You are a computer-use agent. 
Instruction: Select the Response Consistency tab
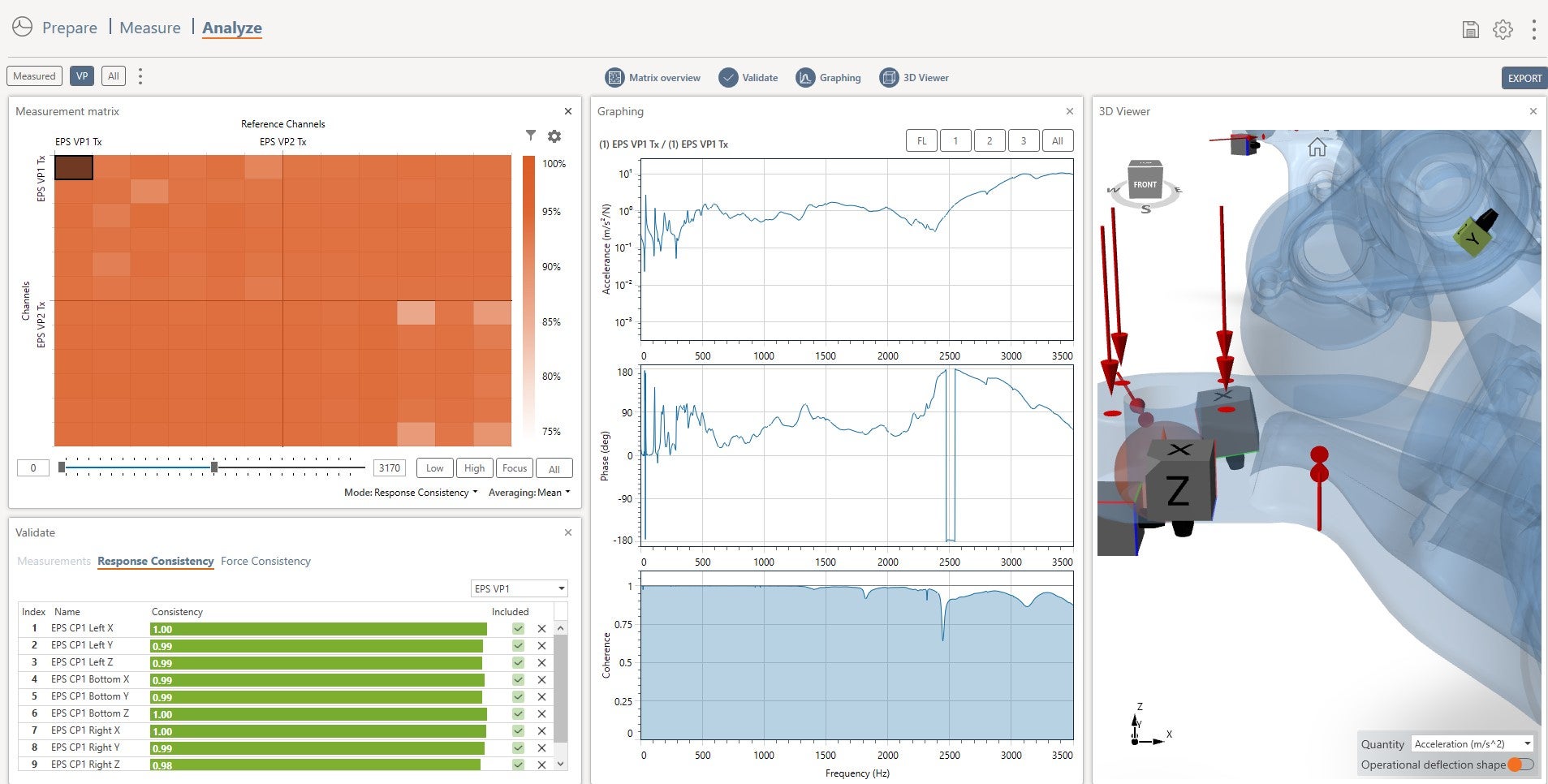click(155, 561)
